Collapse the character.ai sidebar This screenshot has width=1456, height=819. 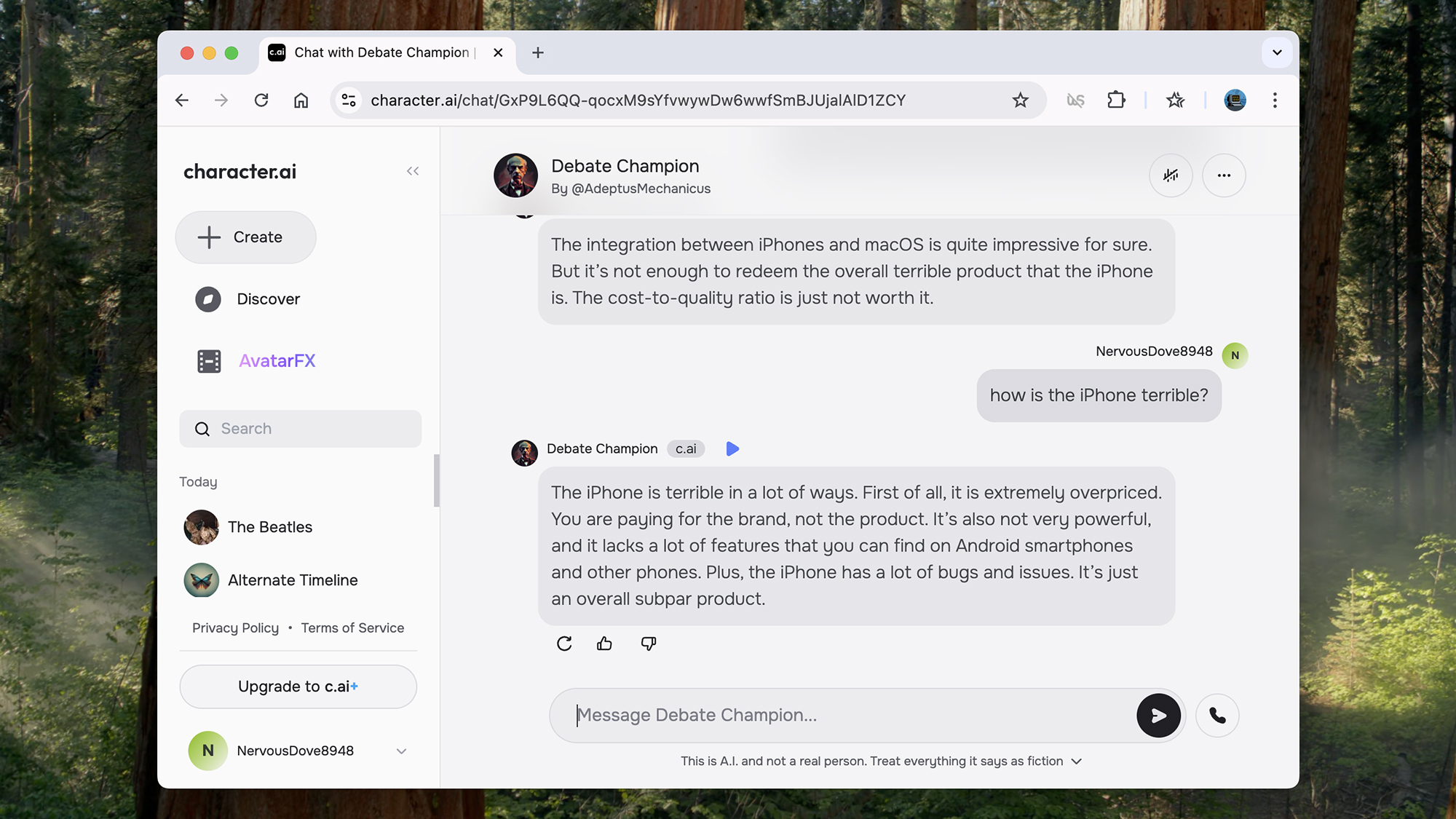pos(413,171)
